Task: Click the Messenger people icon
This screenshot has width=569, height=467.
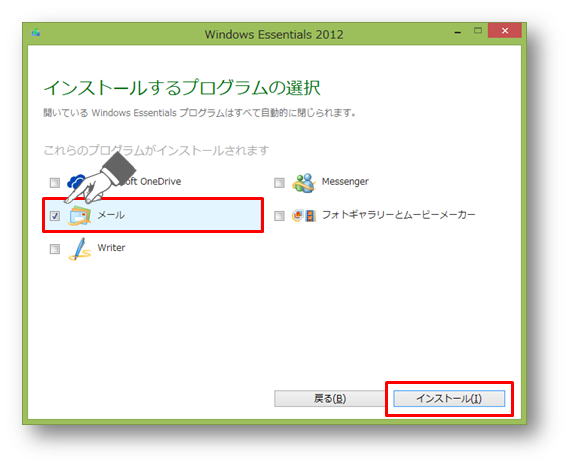Action: [x=304, y=183]
